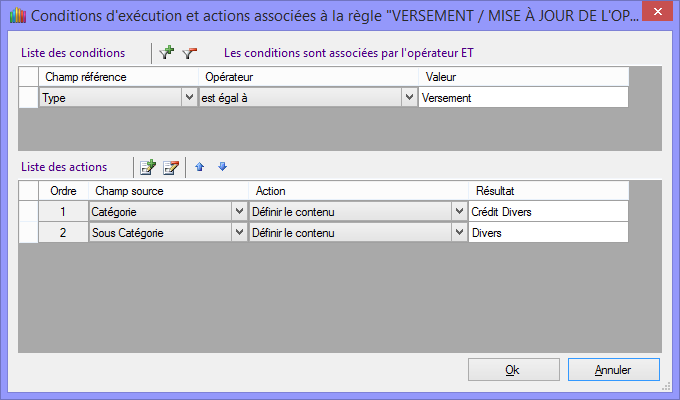This screenshot has height=400, width=680.
Task: Click the Annuler button
Action: tap(612, 369)
